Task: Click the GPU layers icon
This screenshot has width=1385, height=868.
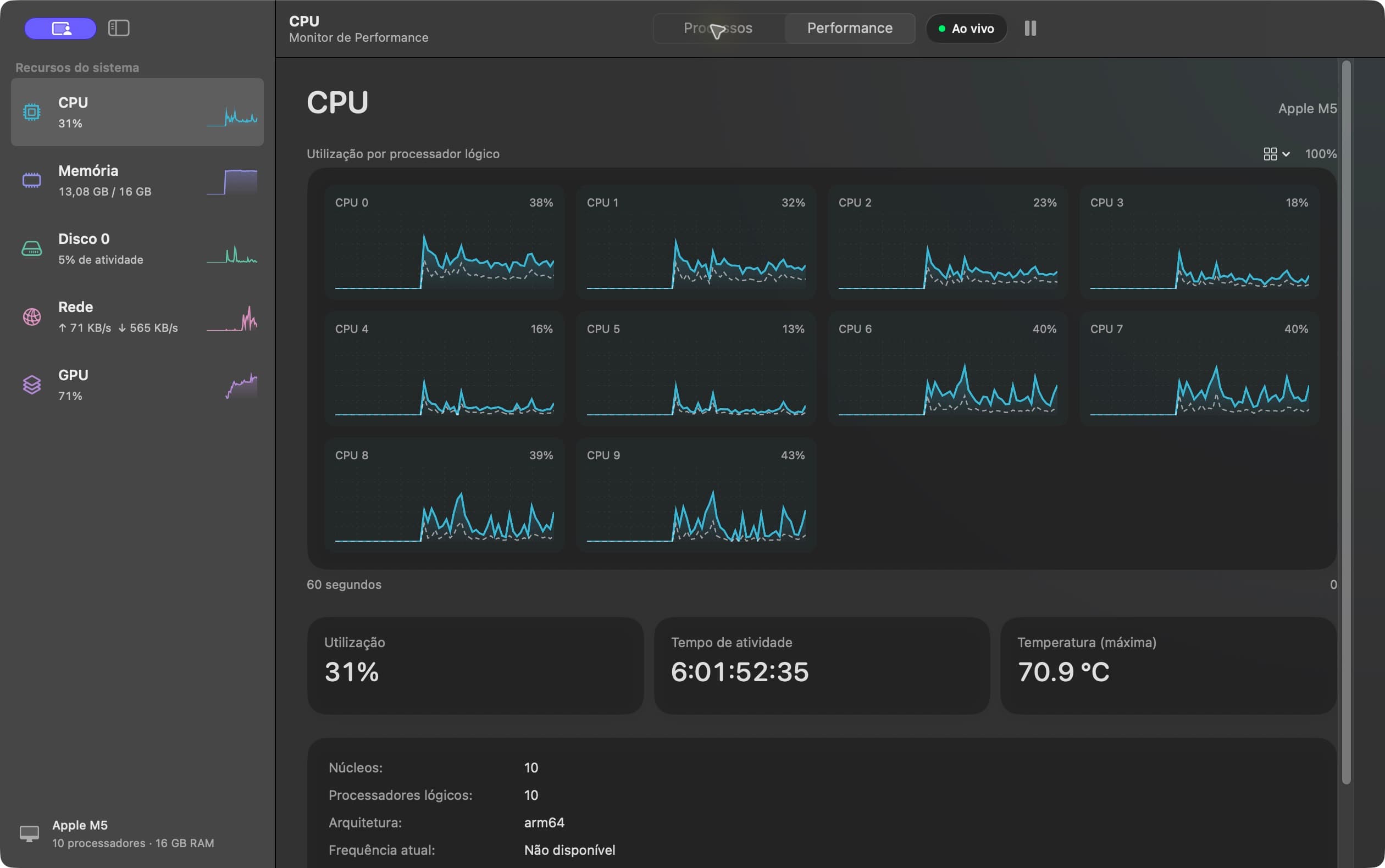Action: [x=31, y=385]
